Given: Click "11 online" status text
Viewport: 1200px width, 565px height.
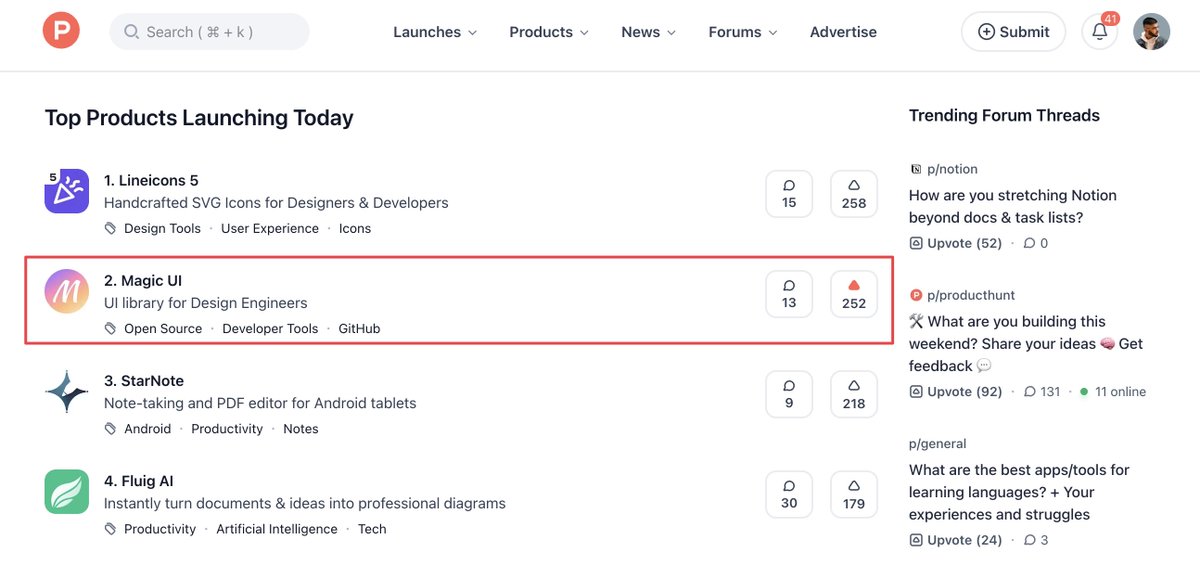Looking at the screenshot, I should [x=1113, y=391].
